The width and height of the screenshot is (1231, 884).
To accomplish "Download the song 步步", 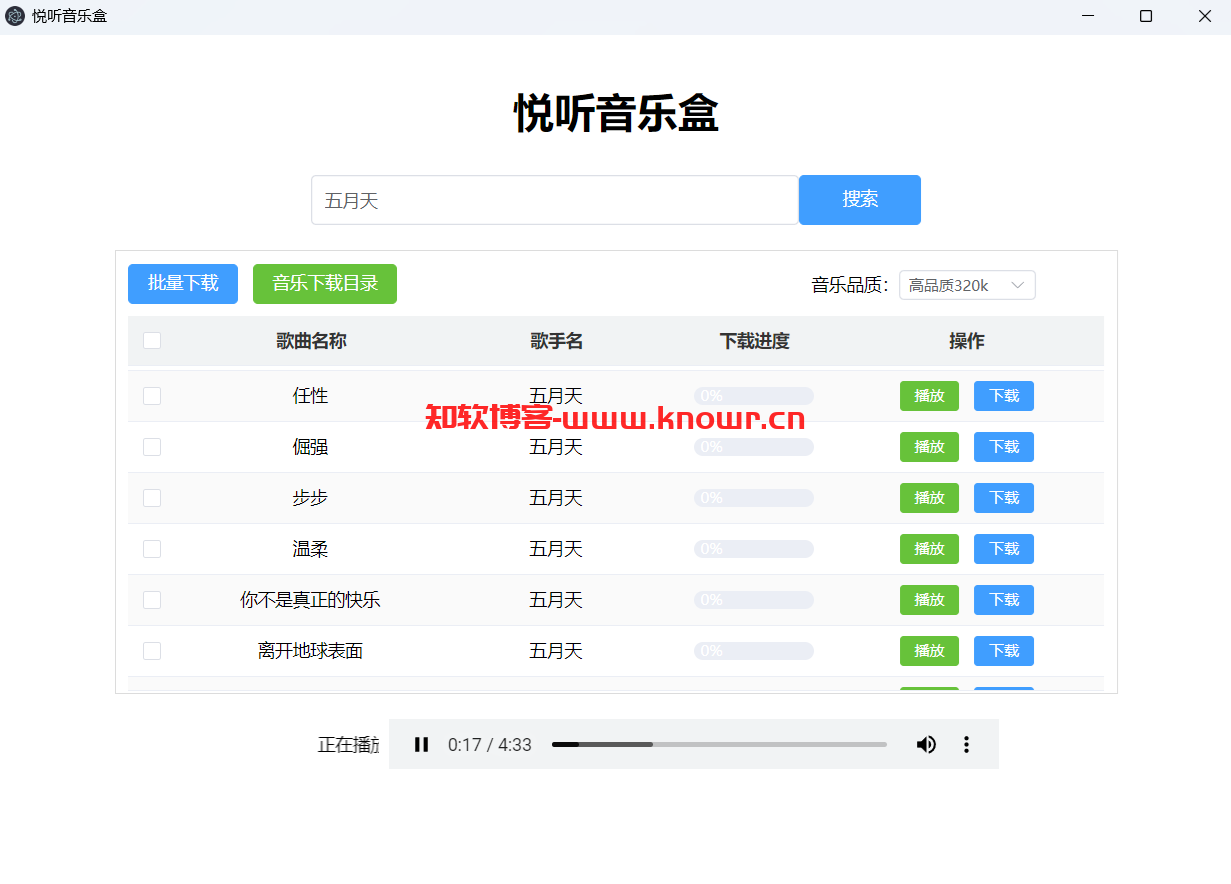I will point(1004,498).
